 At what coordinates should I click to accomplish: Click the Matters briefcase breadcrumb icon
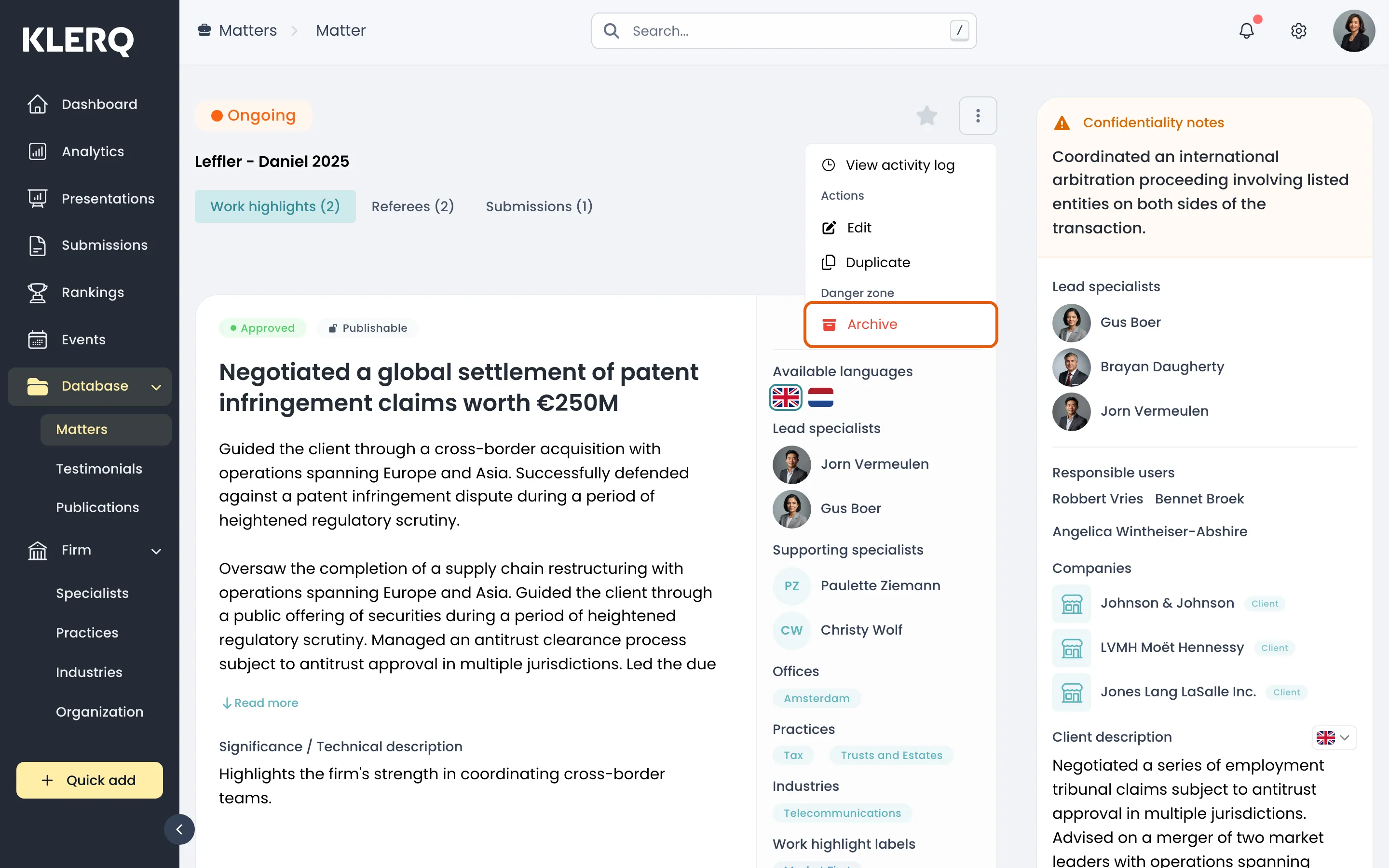(204, 30)
